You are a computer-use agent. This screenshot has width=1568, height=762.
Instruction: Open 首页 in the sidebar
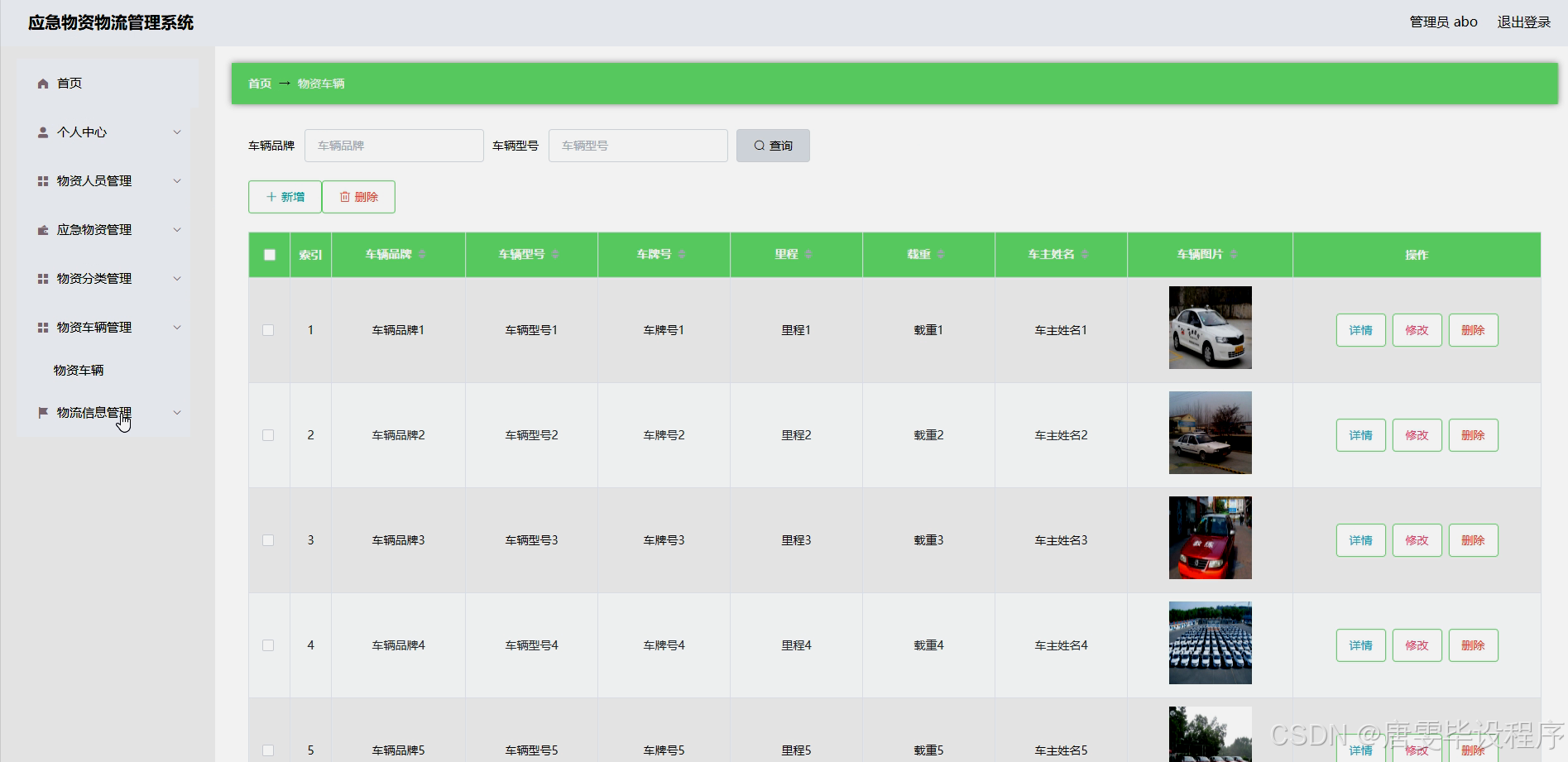tap(108, 84)
